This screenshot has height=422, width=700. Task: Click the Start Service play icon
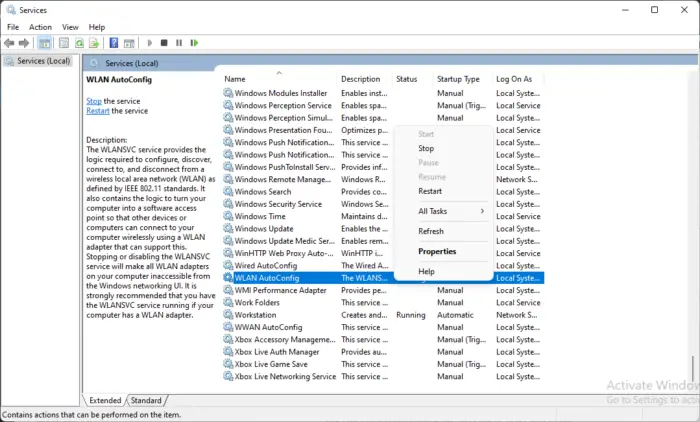tap(150, 43)
